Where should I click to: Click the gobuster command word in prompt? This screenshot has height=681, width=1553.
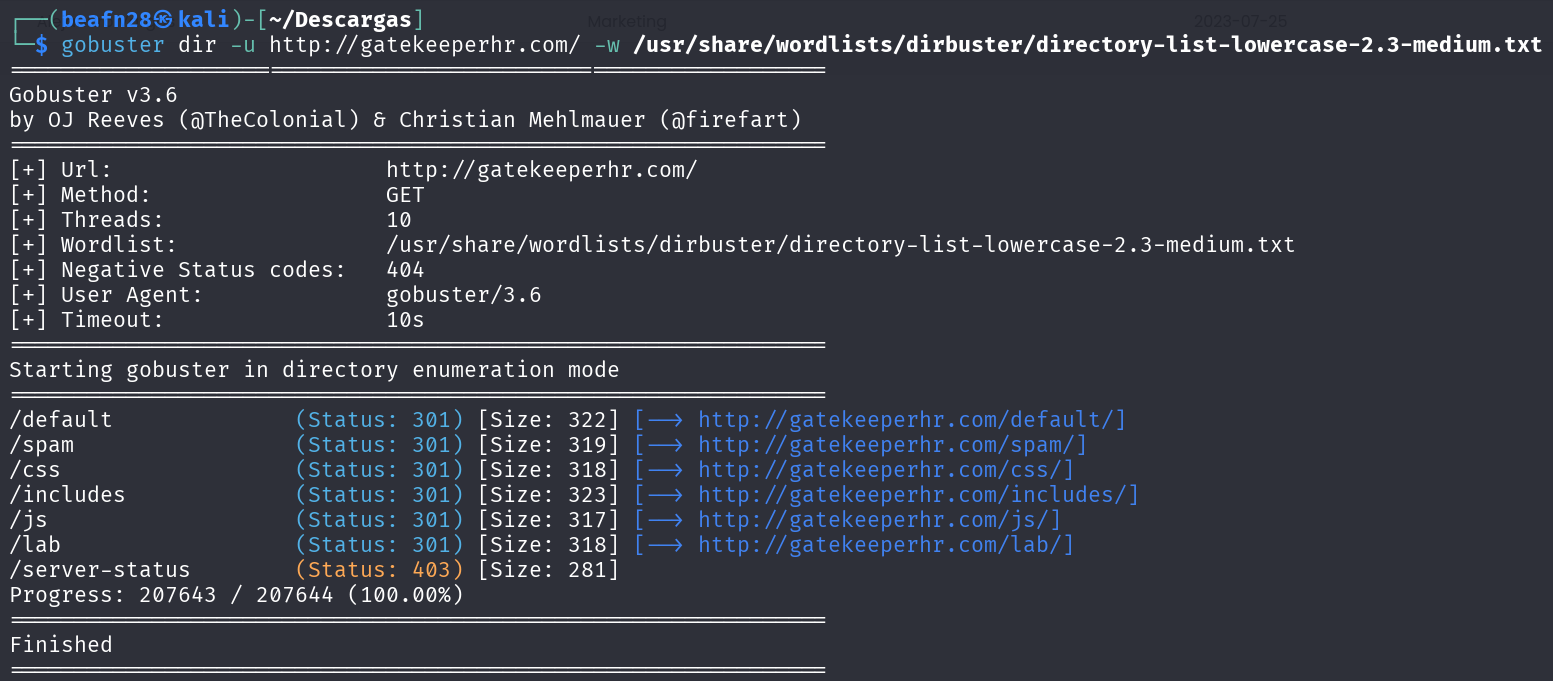click(x=113, y=45)
